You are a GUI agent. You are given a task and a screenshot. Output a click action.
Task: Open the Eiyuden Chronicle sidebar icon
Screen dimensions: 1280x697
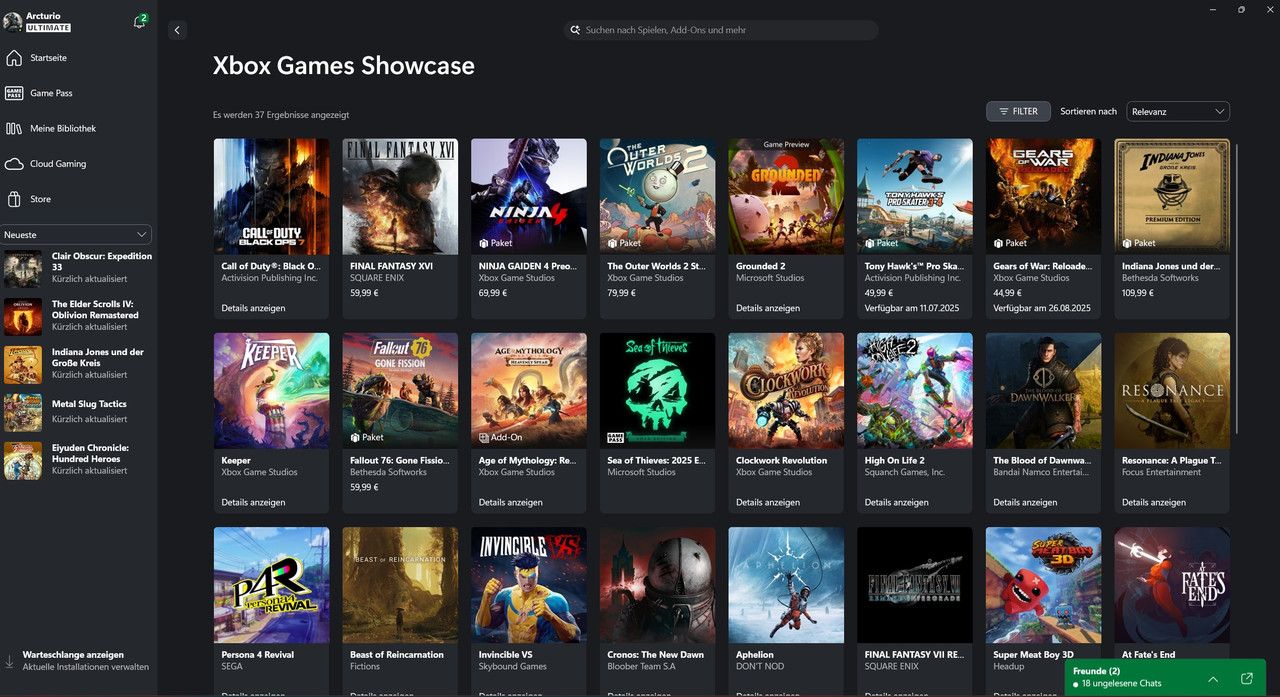(x=23, y=460)
